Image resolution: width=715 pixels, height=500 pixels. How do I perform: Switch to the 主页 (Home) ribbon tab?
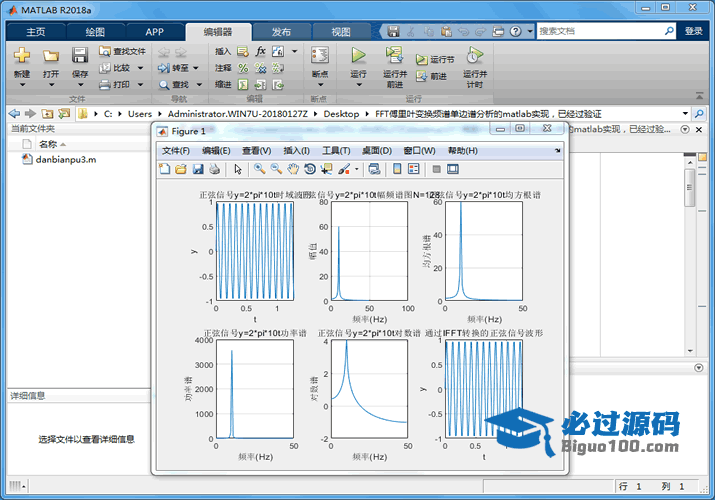pos(36,32)
